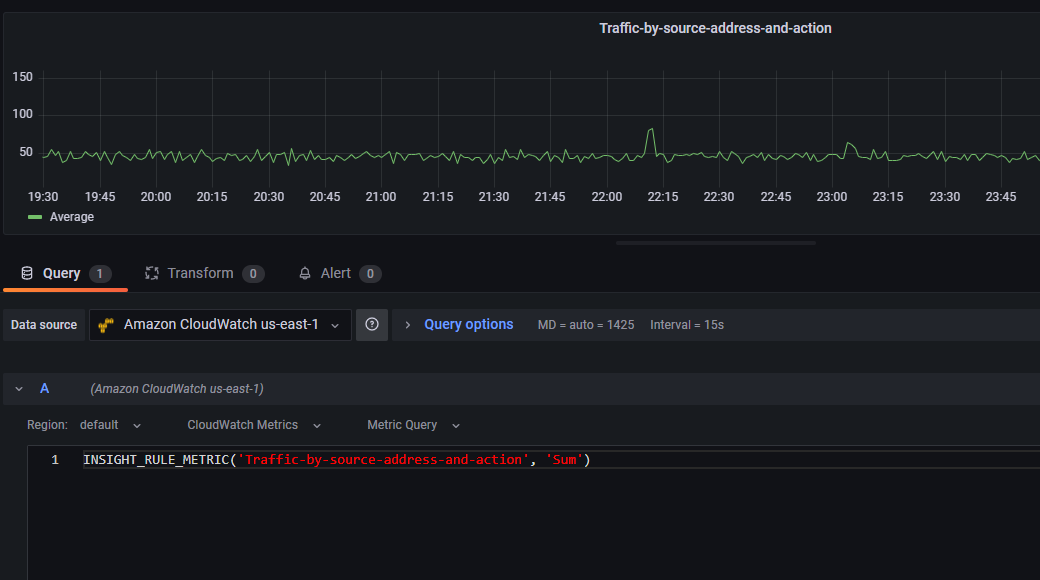The image size is (1040, 580).
Task: Click the green Average series marker
Action: (35, 216)
